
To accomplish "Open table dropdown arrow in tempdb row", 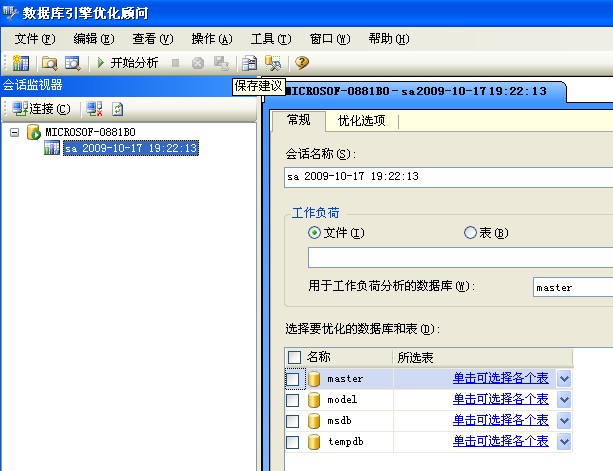I will [x=564, y=442].
